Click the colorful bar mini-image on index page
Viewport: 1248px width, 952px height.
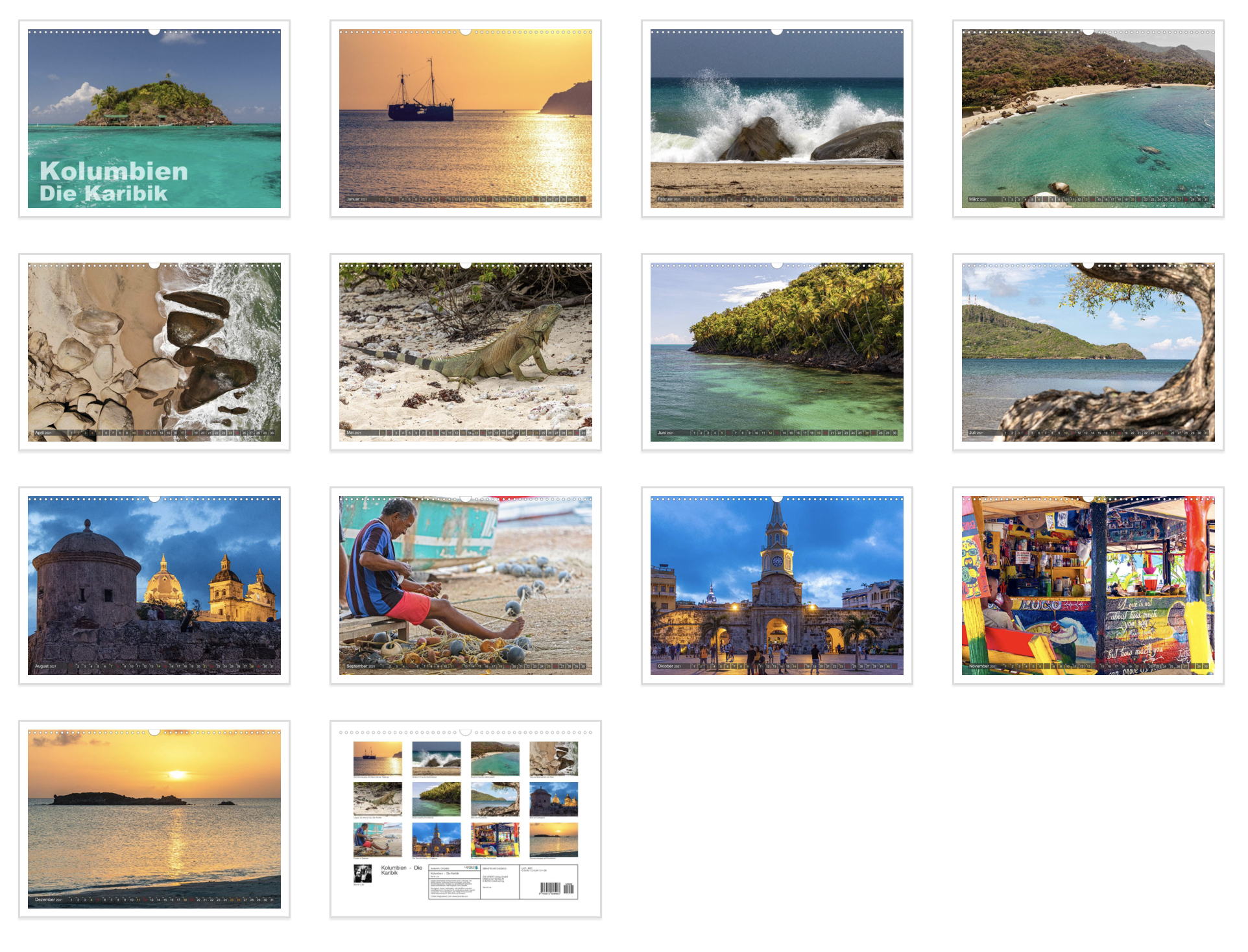click(495, 840)
